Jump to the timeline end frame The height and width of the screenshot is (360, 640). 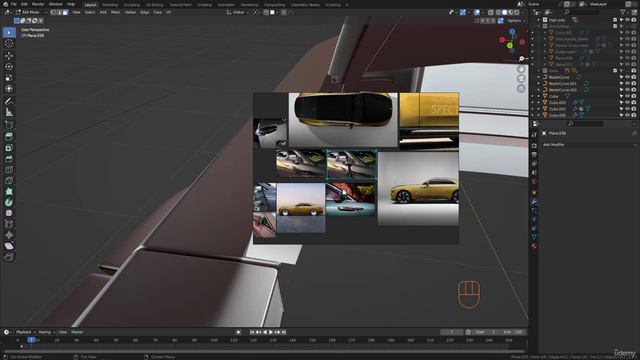[284, 332]
